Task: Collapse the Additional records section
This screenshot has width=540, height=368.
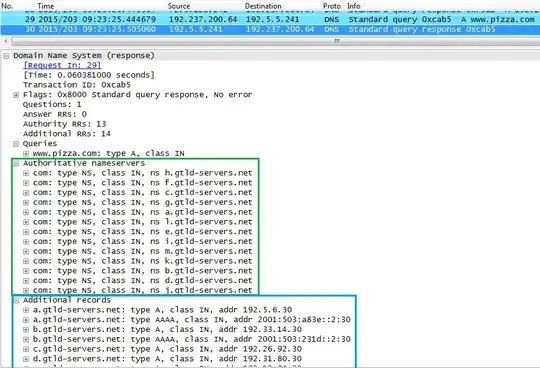Action: [x=16, y=301]
